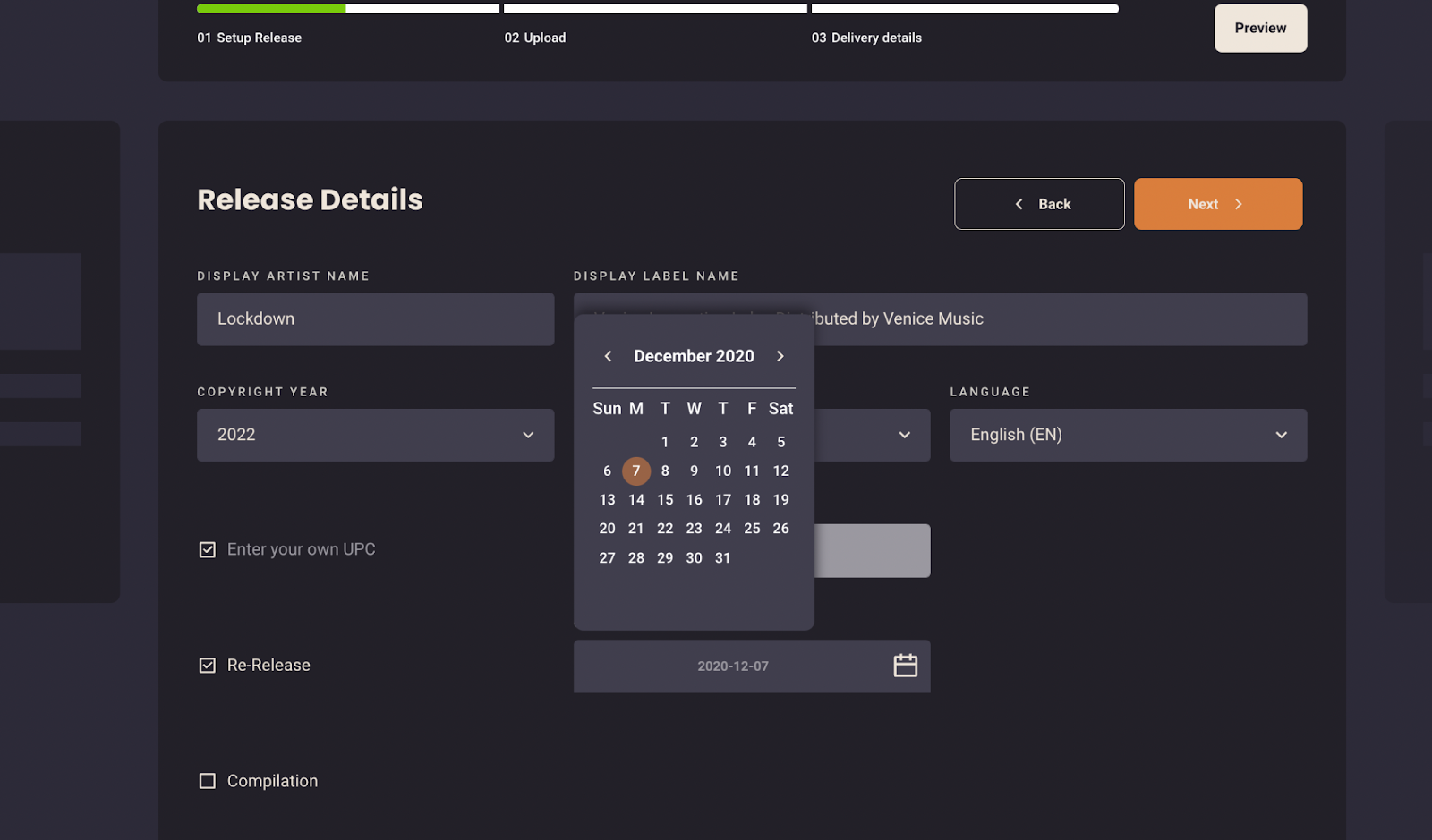Go to previous month in calendar
The image size is (1432, 840).
[x=608, y=356]
